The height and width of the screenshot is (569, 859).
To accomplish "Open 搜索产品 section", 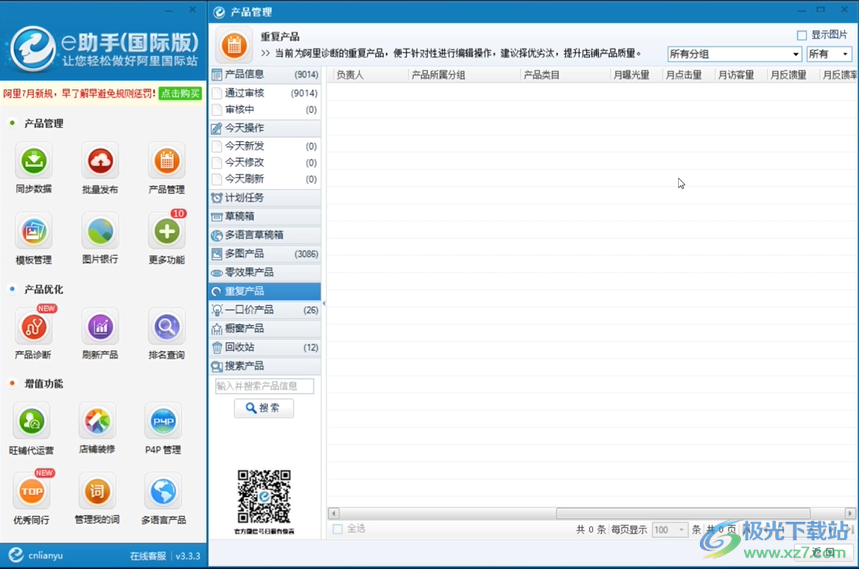I will click(x=265, y=366).
